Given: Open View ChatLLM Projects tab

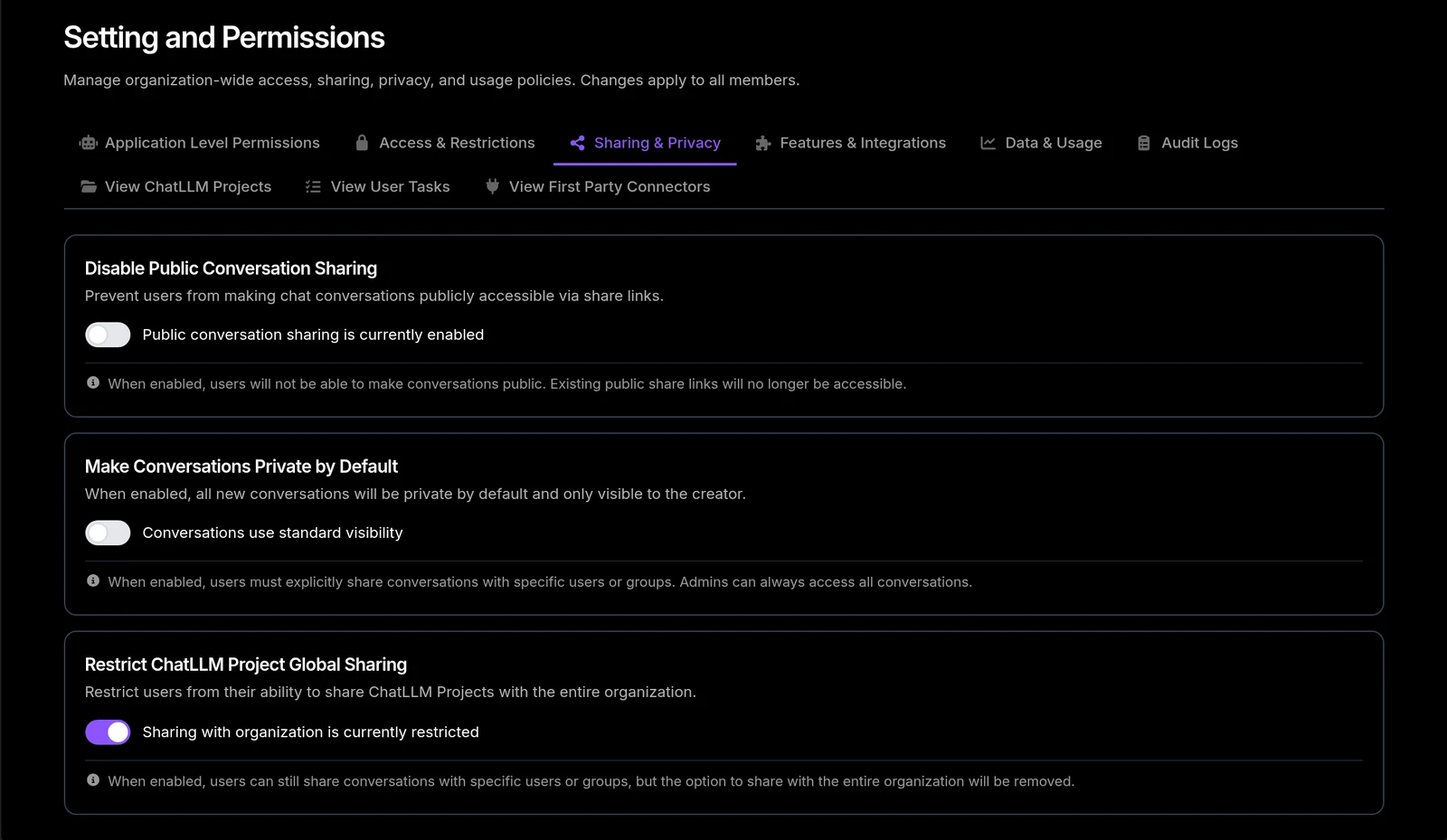Looking at the screenshot, I should pyautogui.click(x=175, y=186).
